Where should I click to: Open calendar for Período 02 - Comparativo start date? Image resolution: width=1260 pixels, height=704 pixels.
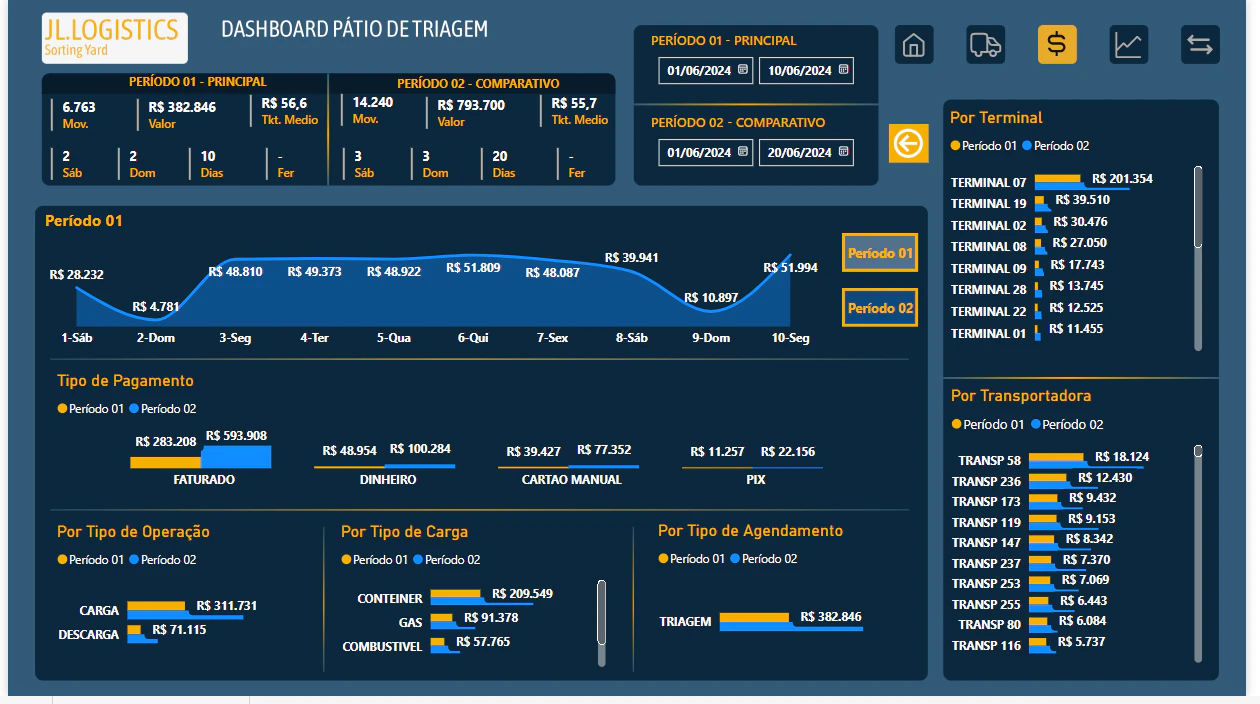(x=743, y=152)
